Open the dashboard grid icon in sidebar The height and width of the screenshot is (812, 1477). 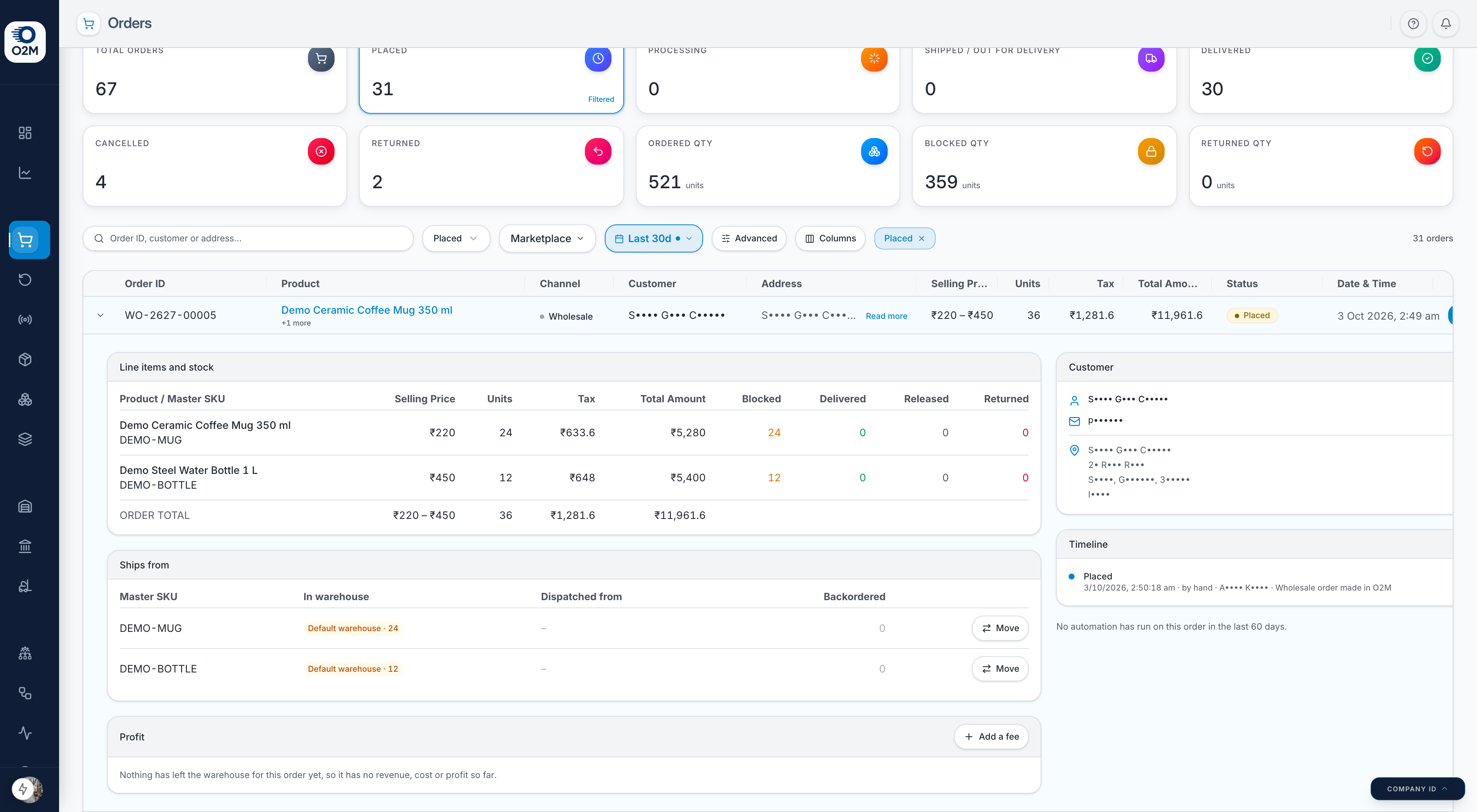point(25,133)
